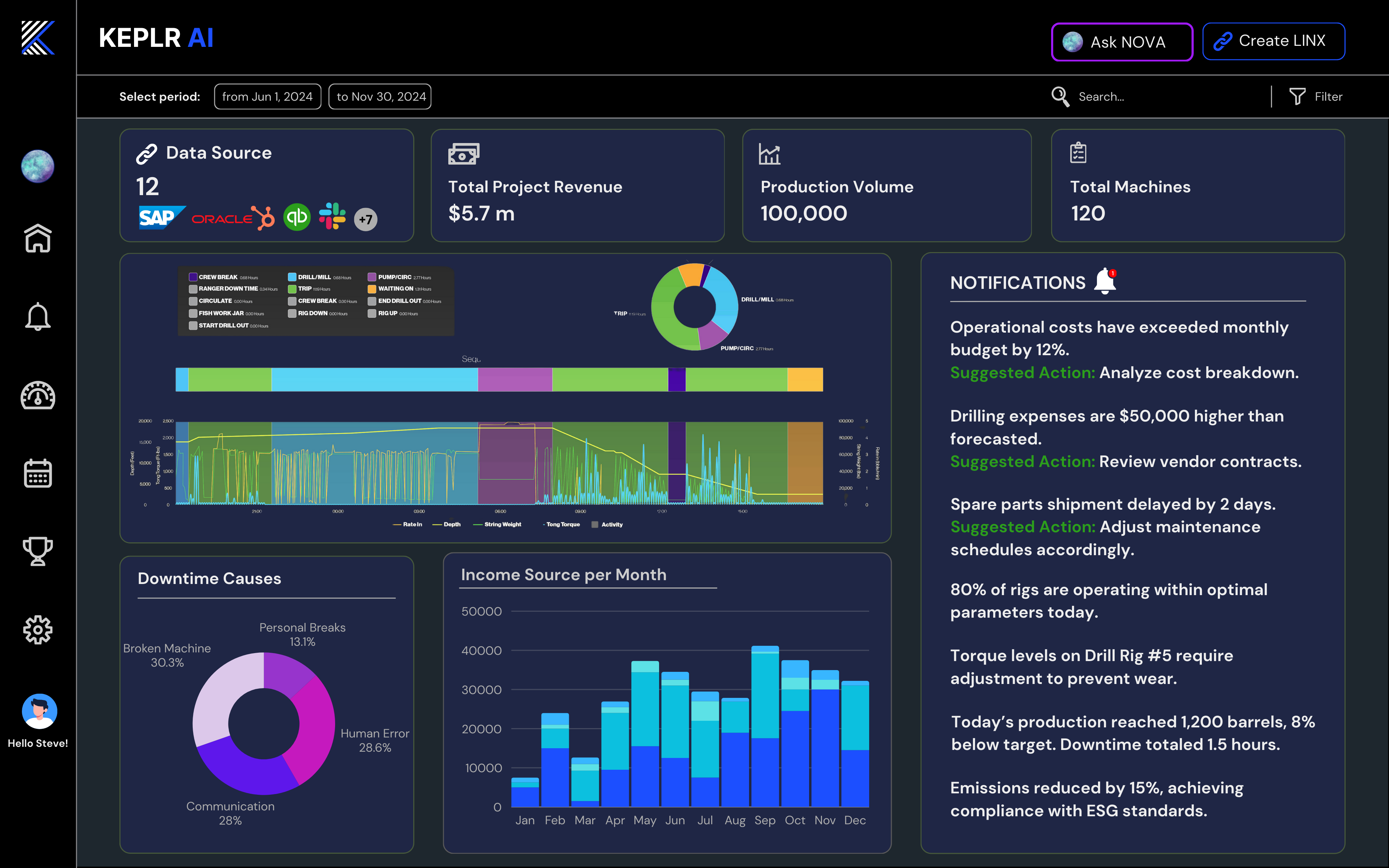The height and width of the screenshot is (868, 1389).
Task: Toggle RIG DOWN legend box
Action: [x=292, y=314]
